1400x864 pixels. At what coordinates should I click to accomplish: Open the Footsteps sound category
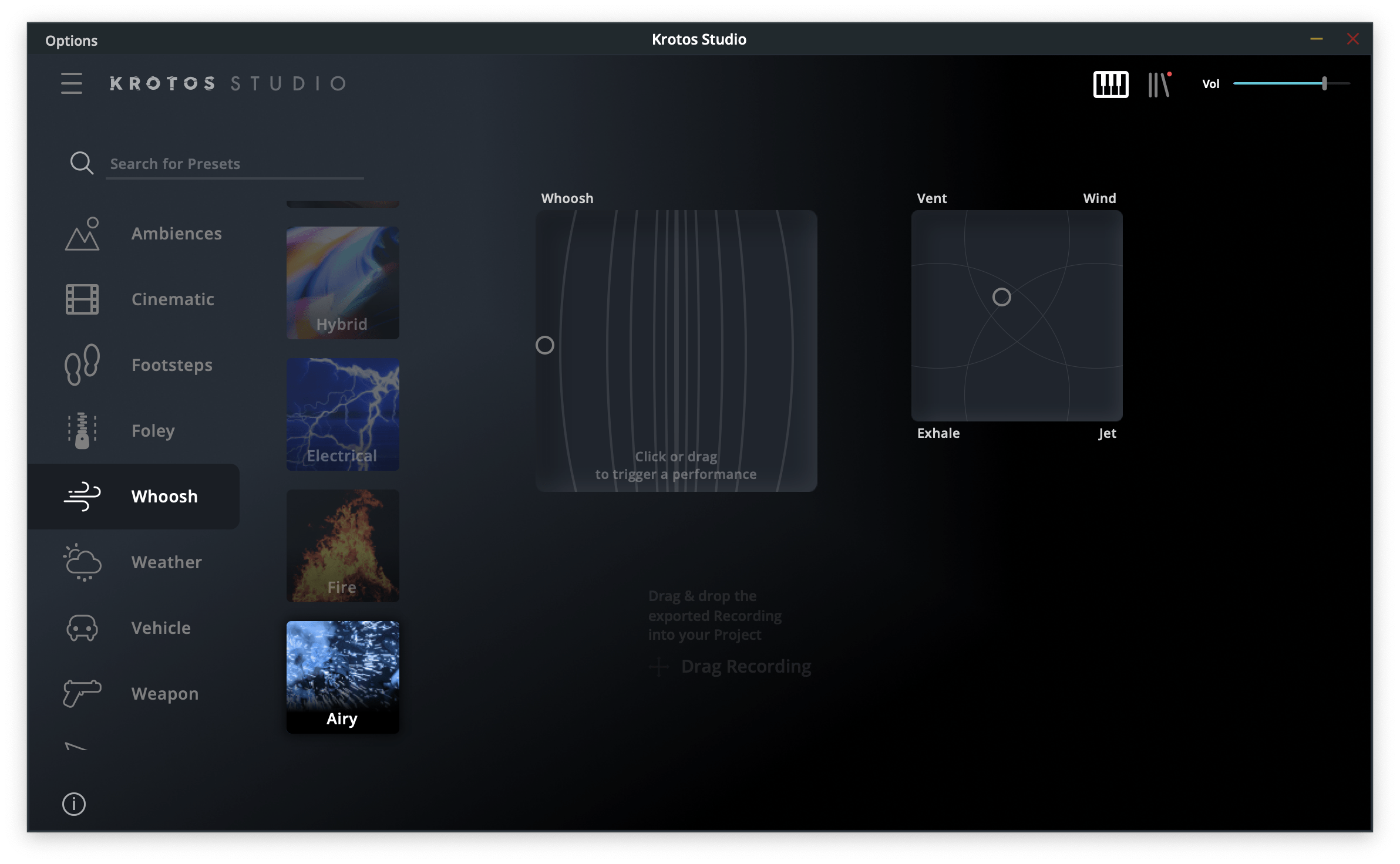(x=83, y=365)
